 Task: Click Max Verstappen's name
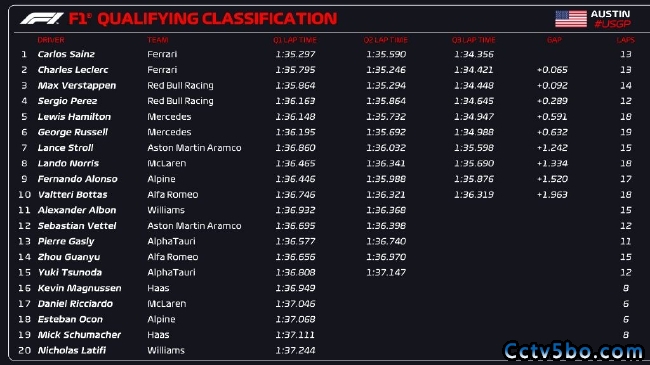pyautogui.click(x=77, y=85)
